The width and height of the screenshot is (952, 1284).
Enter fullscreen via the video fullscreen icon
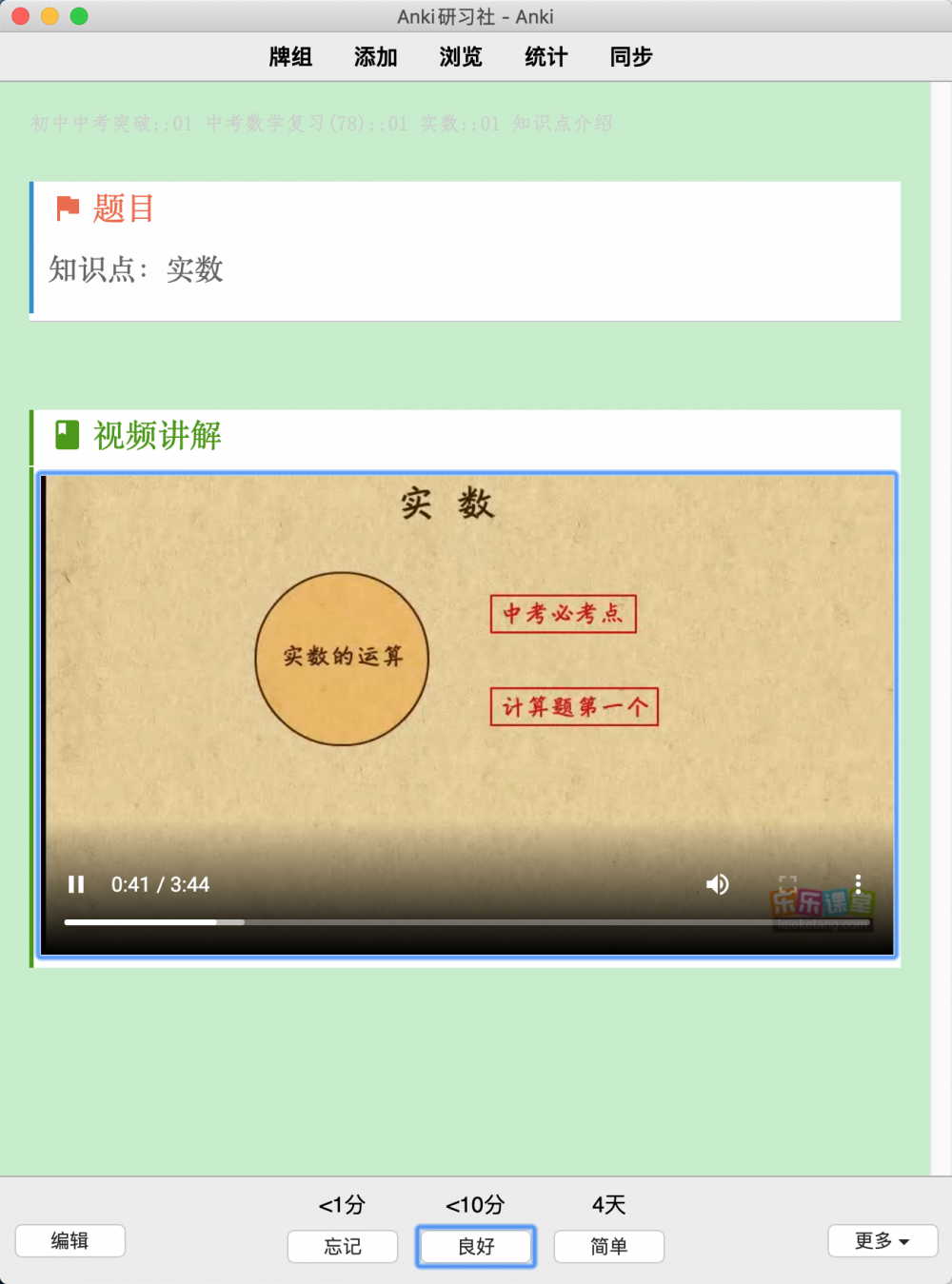point(787,884)
